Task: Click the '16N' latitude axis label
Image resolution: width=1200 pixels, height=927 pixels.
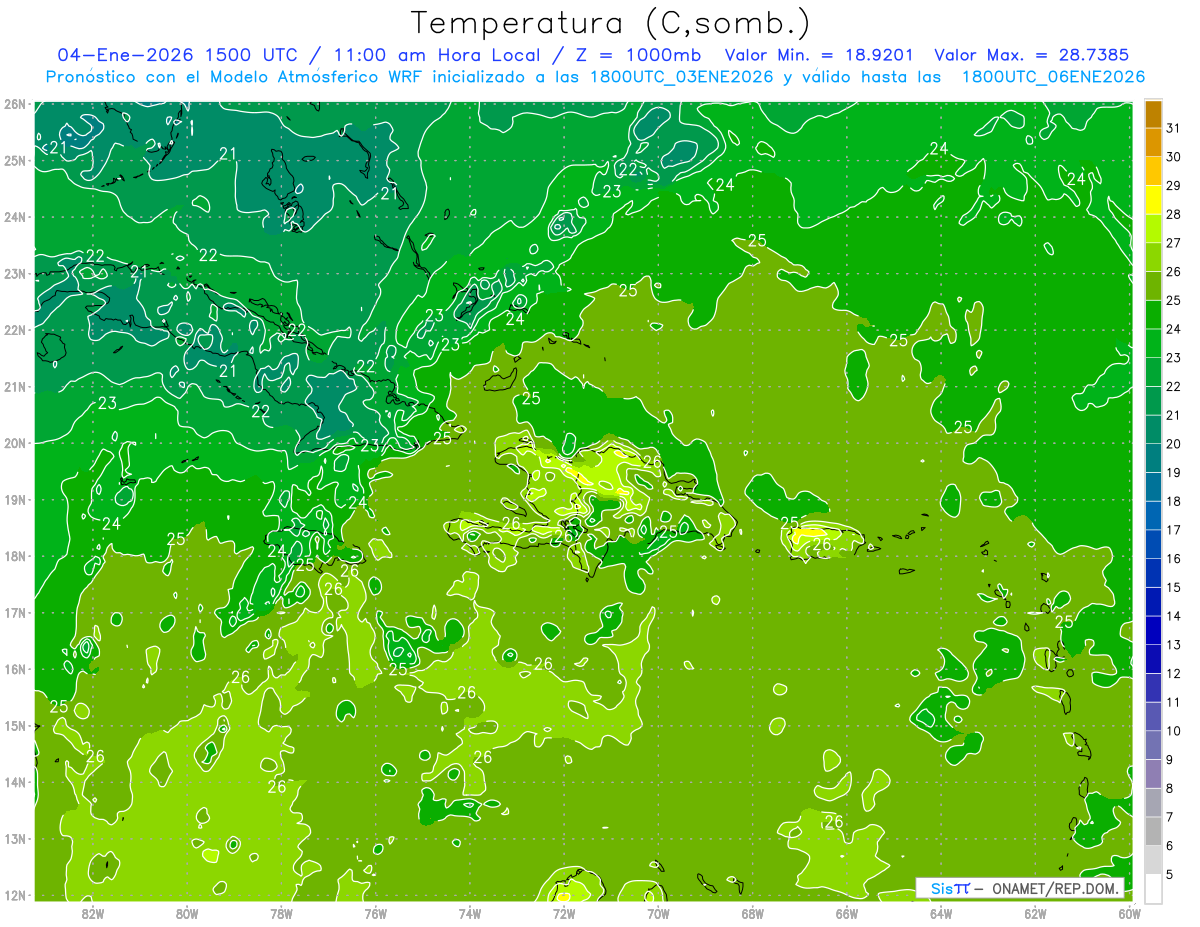Action: 14,669
